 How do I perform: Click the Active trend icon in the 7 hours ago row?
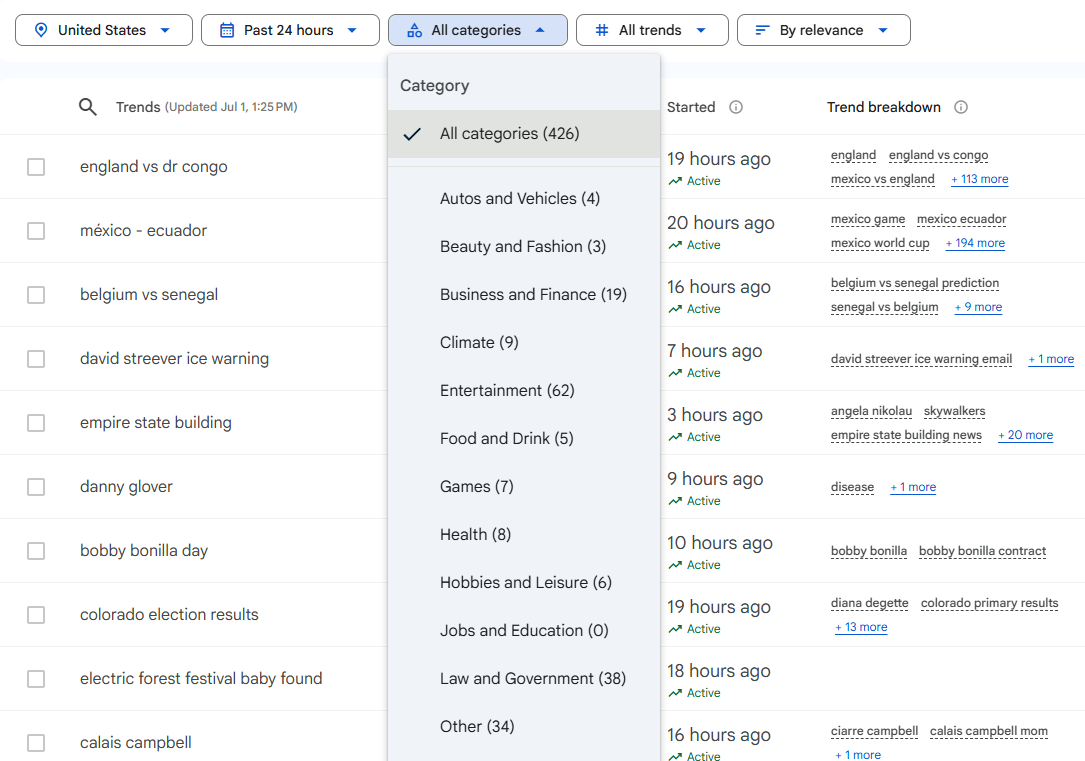(675, 373)
